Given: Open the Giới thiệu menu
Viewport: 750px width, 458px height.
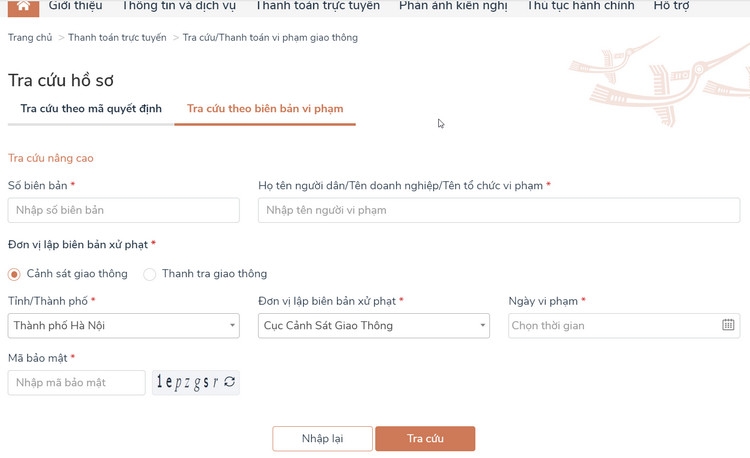Looking at the screenshot, I should pos(75,6).
